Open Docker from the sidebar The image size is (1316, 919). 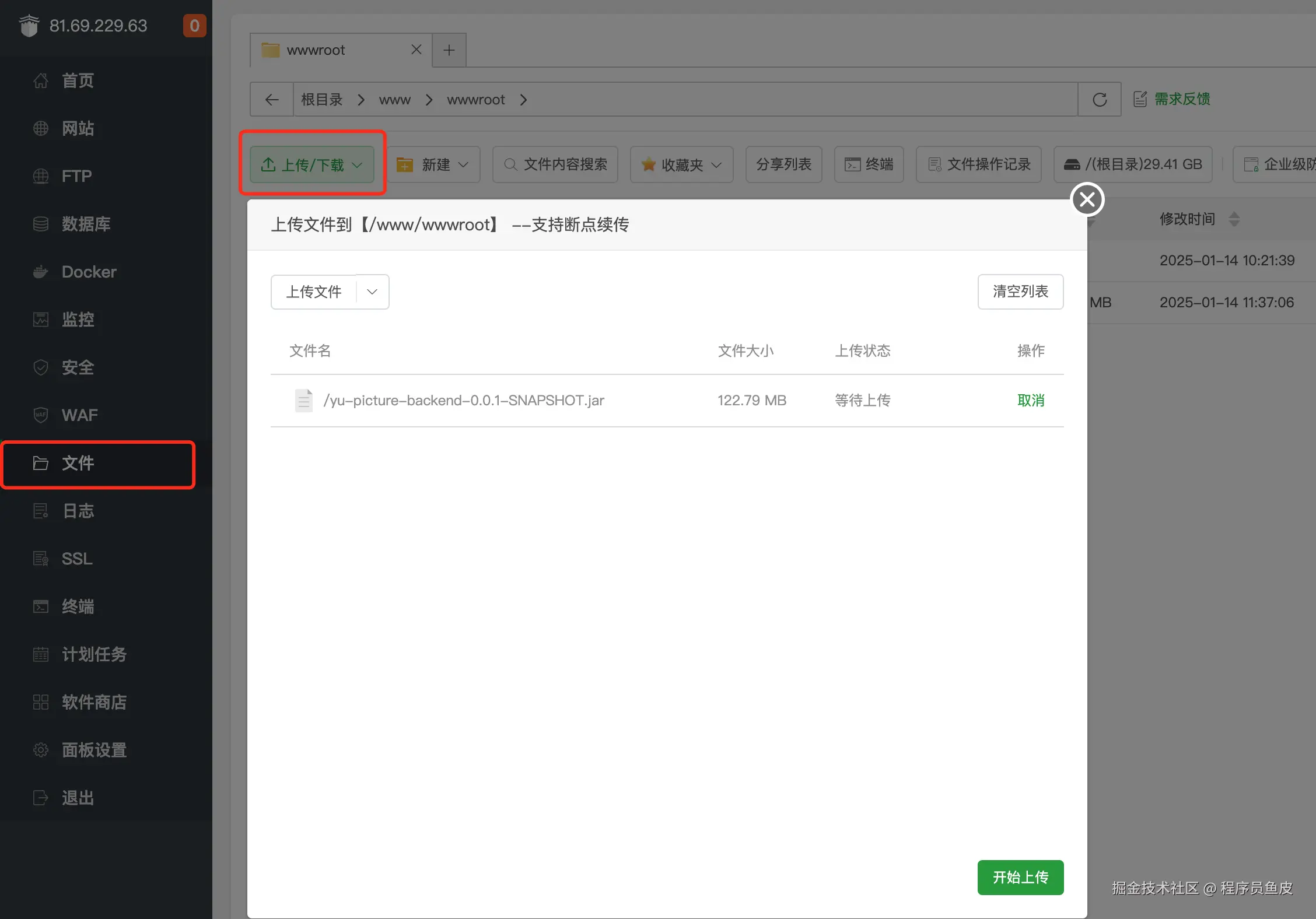(x=89, y=272)
